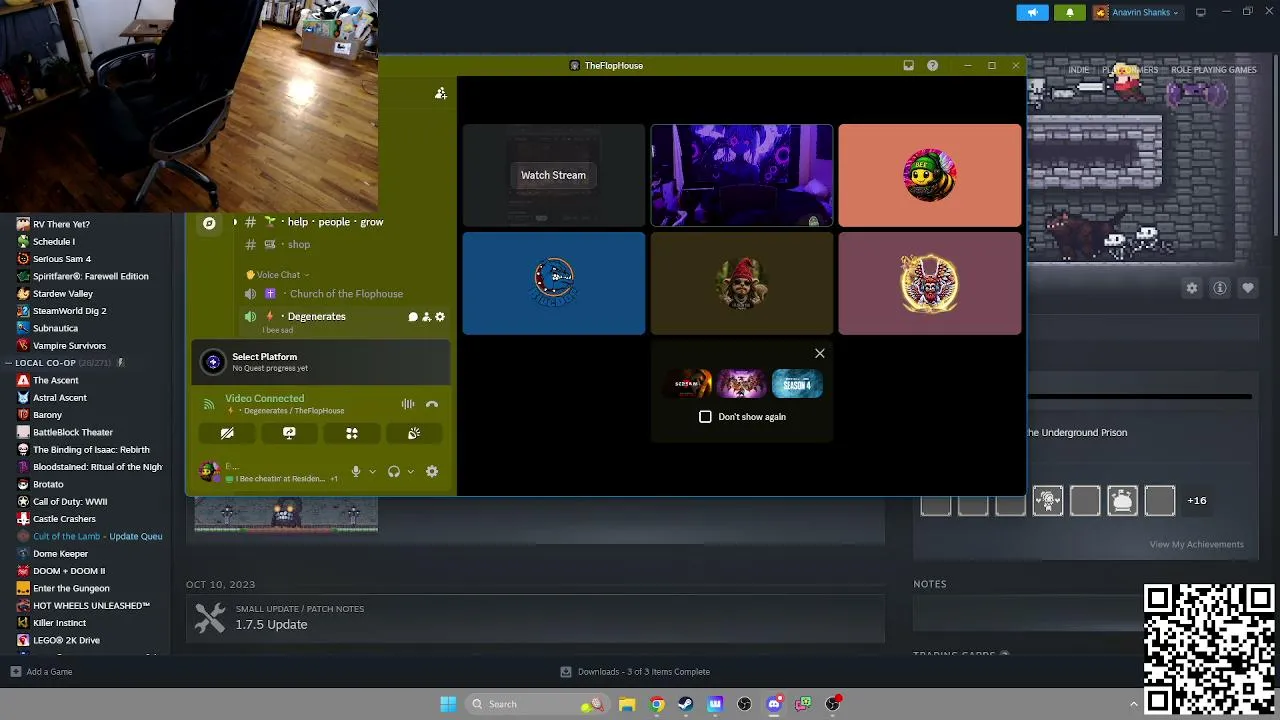Open File Explorer from taskbar
This screenshot has height=720, width=1280.
tap(627, 704)
